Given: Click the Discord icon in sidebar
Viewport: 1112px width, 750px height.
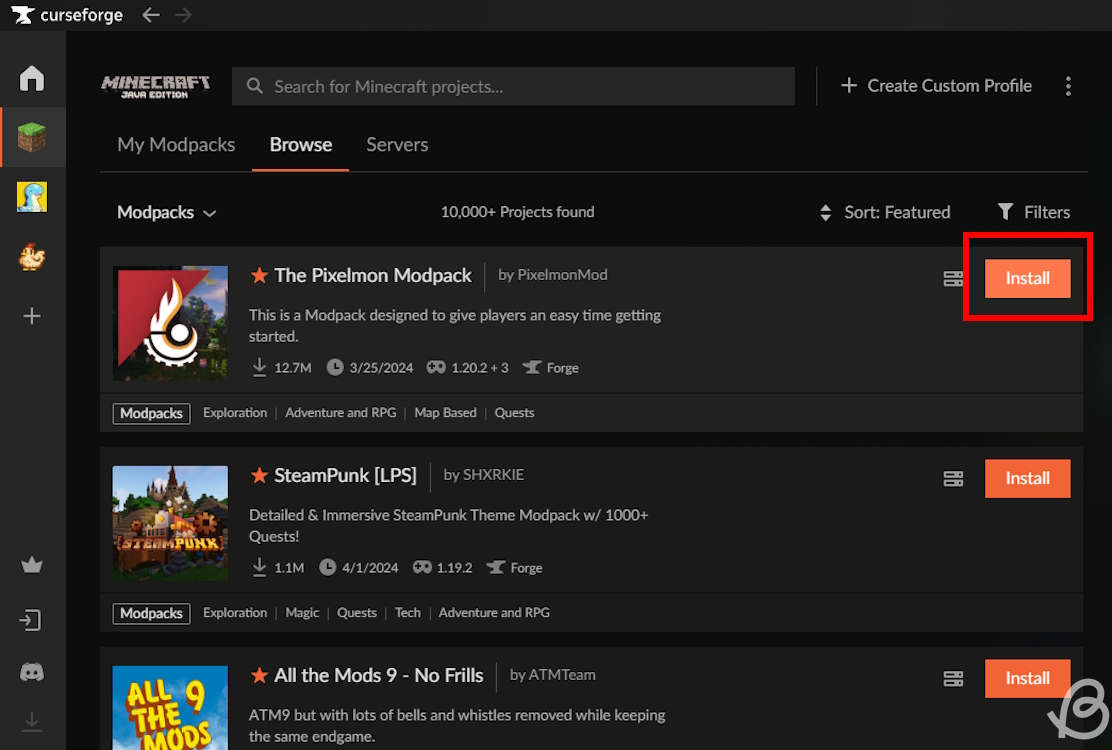Looking at the screenshot, I should point(32,672).
